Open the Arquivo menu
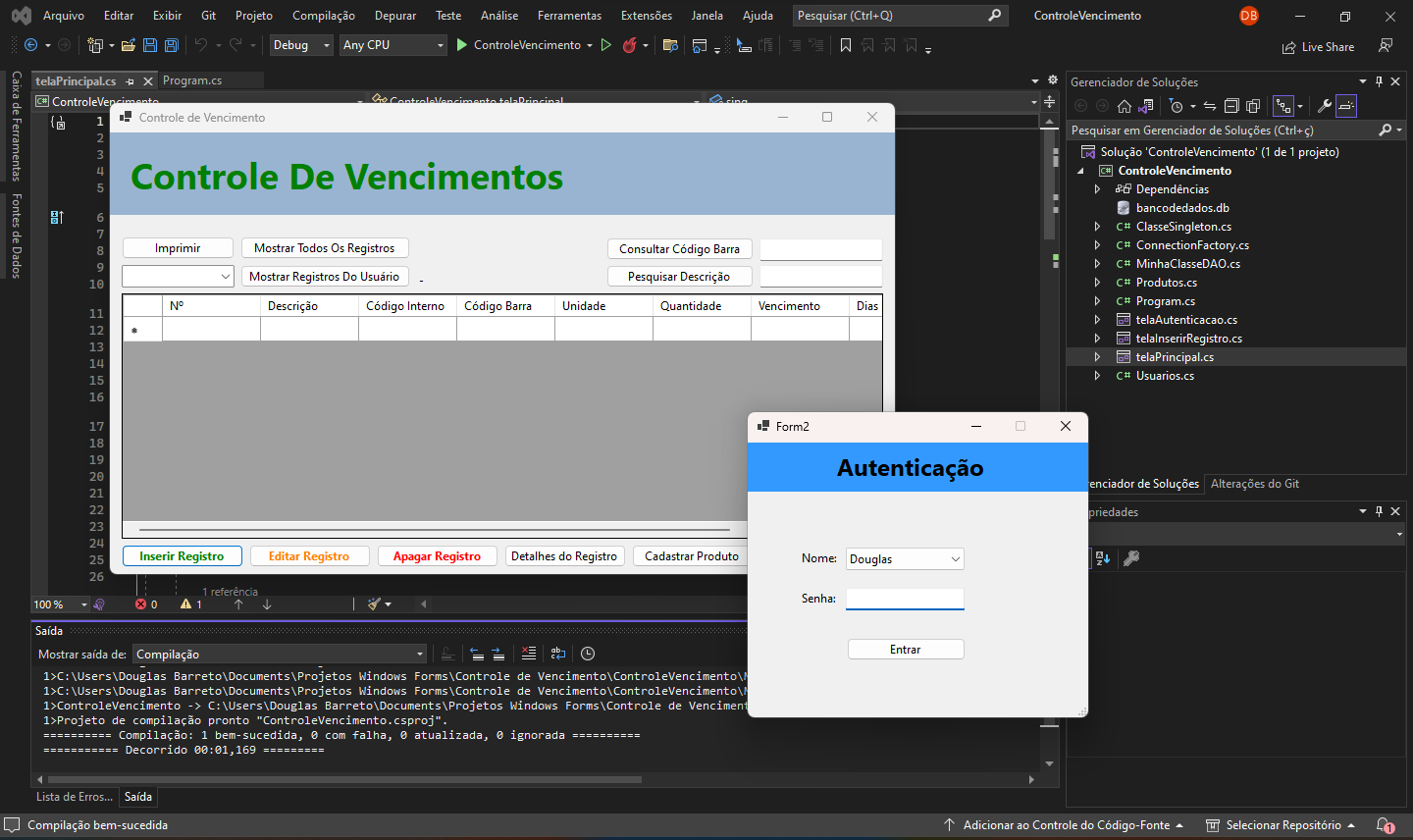 point(64,16)
